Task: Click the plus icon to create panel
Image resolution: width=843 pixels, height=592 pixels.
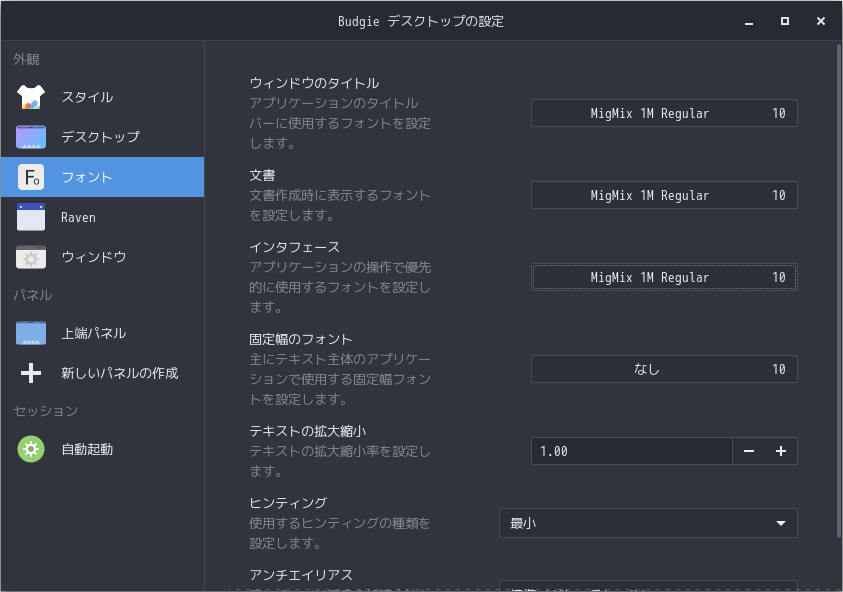Action: click(x=31, y=373)
